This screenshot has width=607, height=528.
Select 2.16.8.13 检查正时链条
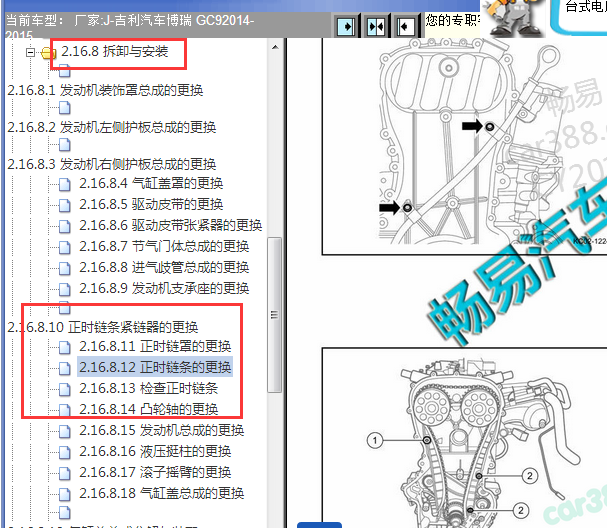point(149,388)
